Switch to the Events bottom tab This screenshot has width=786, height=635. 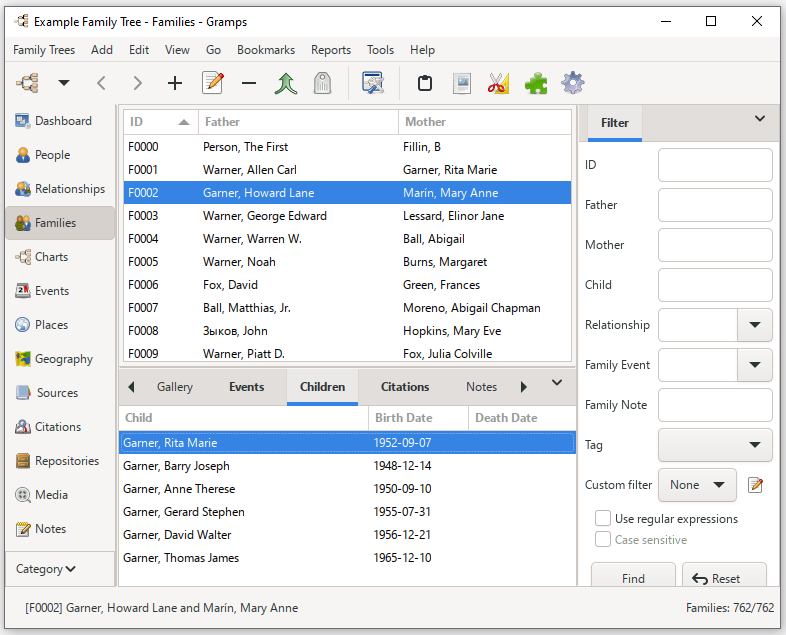pyautogui.click(x=247, y=387)
